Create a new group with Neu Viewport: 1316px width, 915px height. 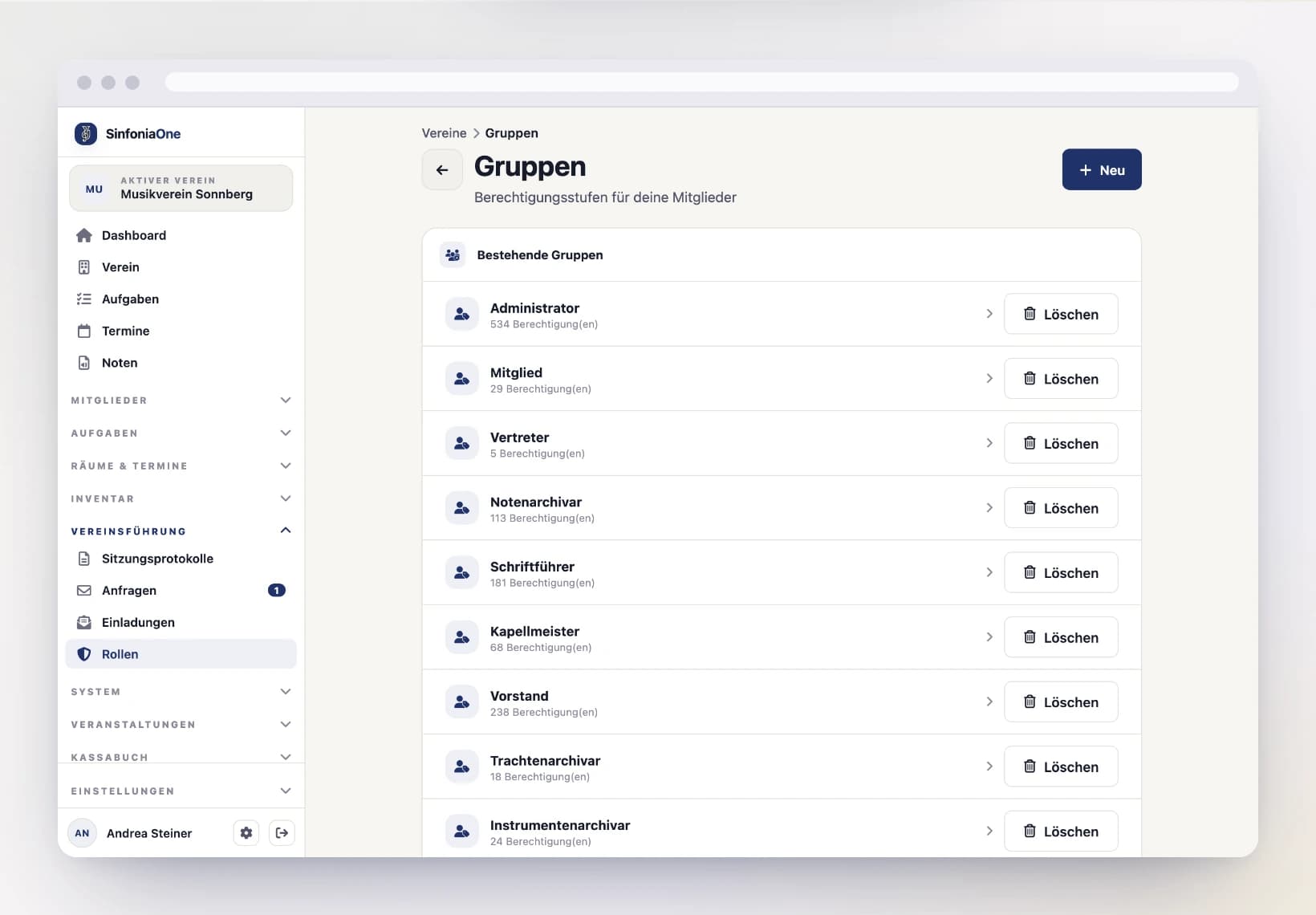point(1102,170)
